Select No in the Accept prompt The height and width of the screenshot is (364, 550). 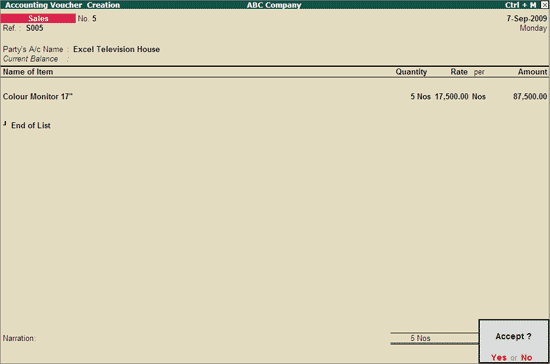pyautogui.click(x=526, y=357)
